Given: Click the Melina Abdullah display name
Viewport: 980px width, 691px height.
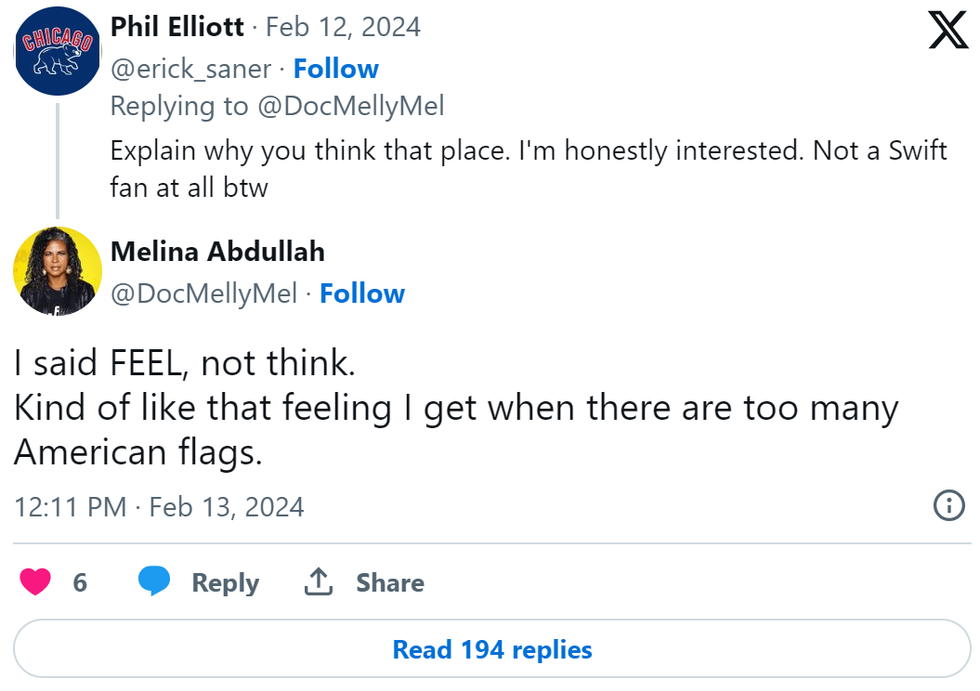Looking at the screenshot, I should click(217, 252).
